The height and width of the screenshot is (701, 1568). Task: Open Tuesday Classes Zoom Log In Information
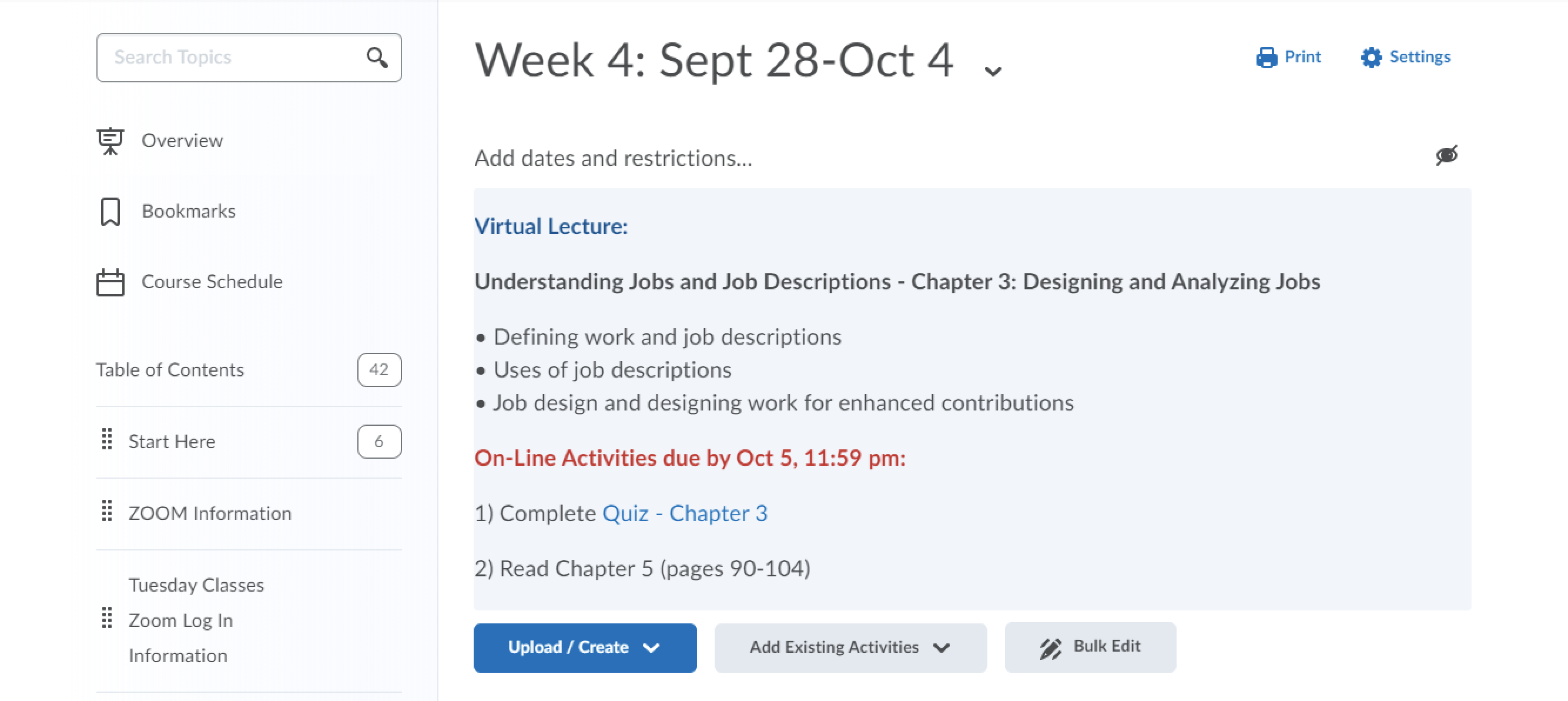[x=196, y=620]
